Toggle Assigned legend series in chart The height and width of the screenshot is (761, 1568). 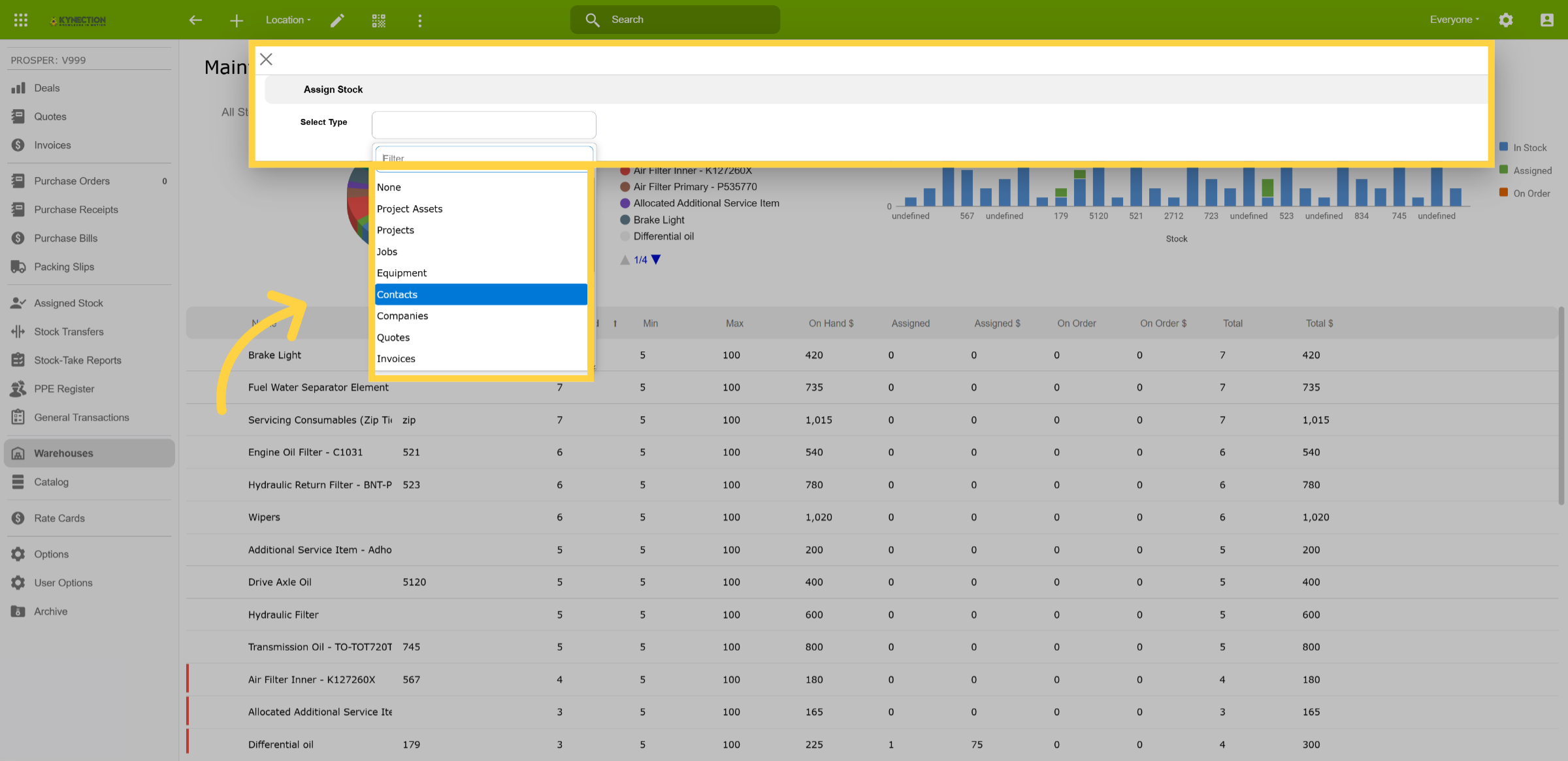(x=1525, y=170)
